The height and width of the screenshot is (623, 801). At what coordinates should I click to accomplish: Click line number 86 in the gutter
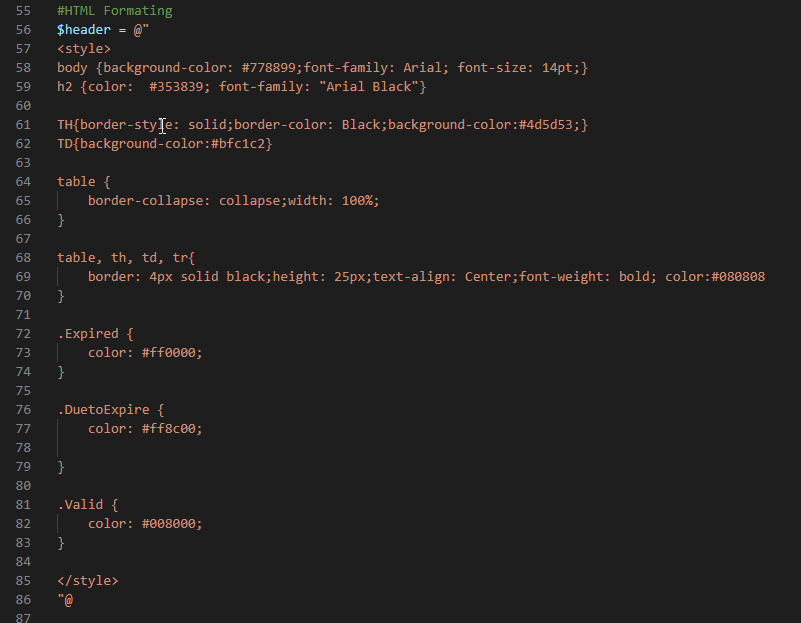click(x=24, y=600)
